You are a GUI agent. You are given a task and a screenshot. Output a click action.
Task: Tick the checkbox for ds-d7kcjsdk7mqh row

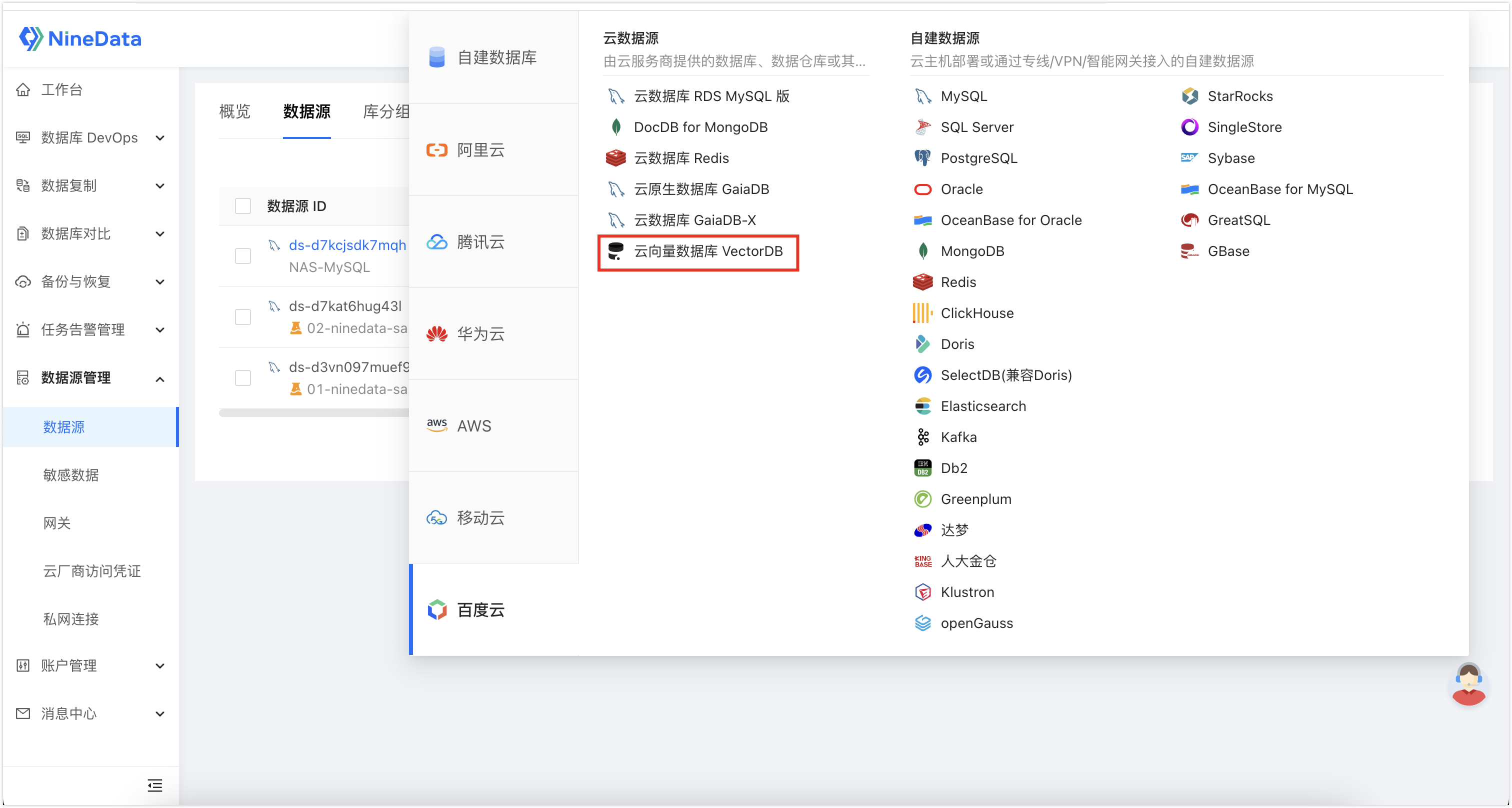pos(243,256)
